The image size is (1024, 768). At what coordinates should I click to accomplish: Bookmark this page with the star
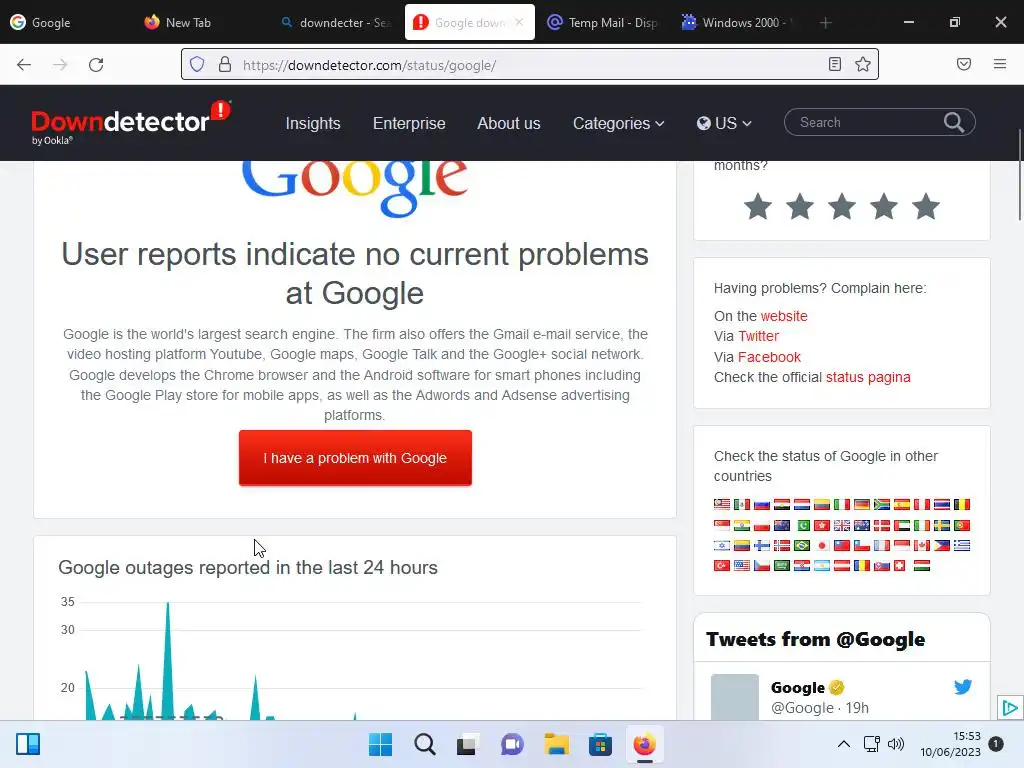(863, 64)
